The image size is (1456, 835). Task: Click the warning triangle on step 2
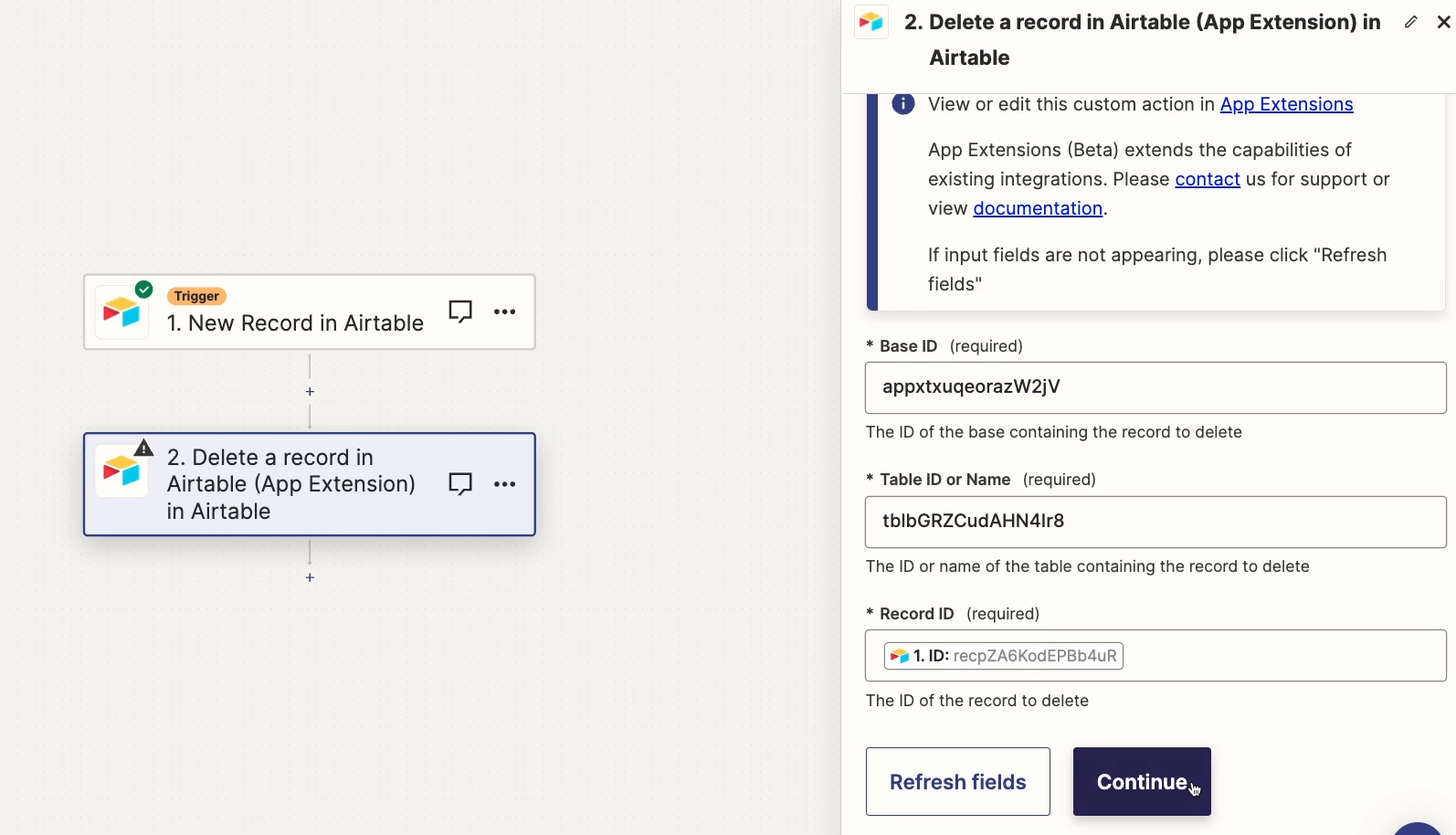coord(144,449)
